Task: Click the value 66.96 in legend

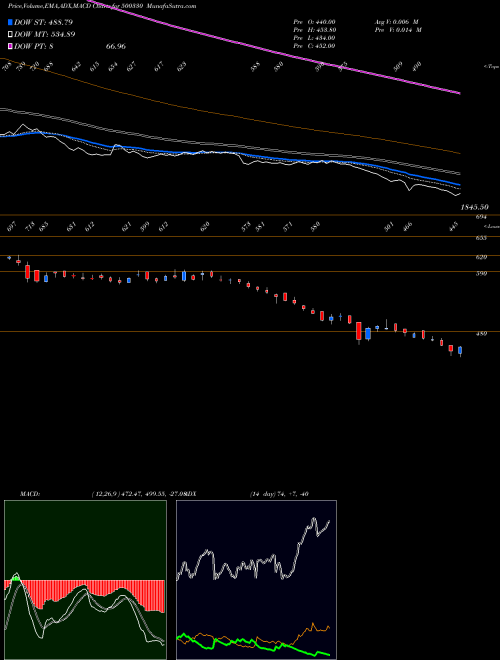Action: pos(116,46)
